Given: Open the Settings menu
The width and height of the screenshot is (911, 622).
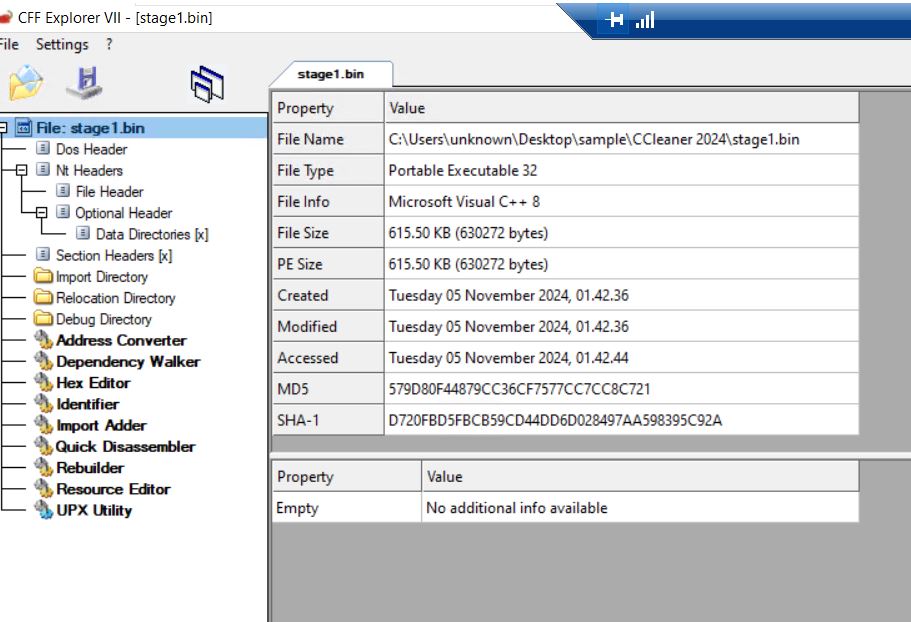Looking at the screenshot, I should [62, 45].
